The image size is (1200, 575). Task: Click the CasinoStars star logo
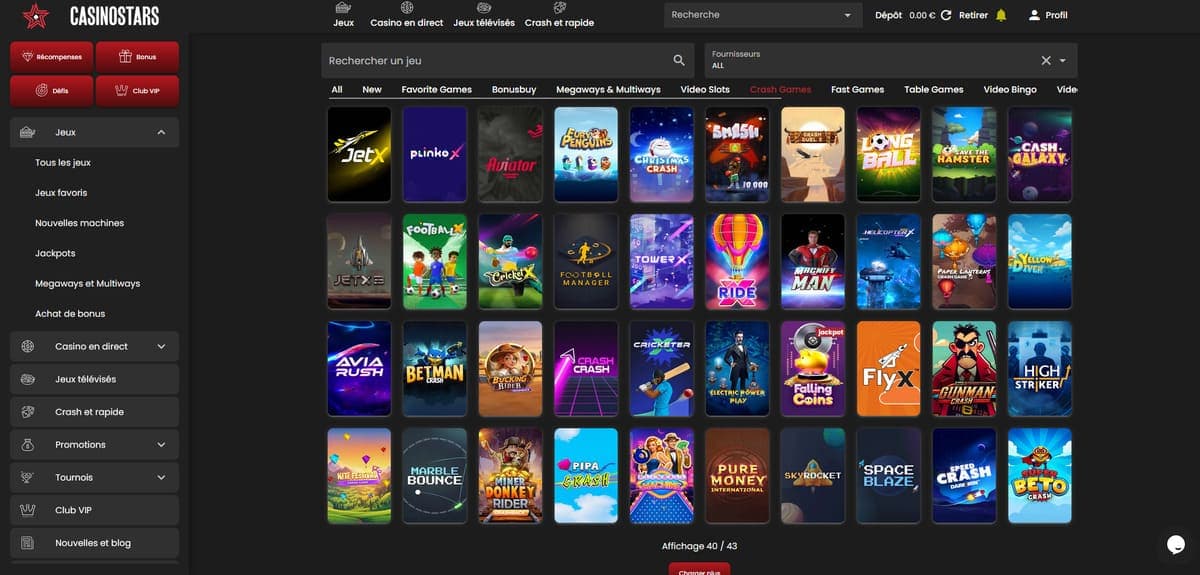click(x=36, y=16)
